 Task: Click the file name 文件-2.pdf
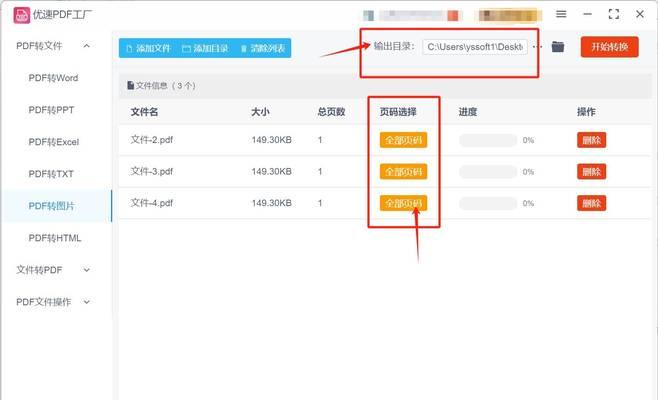151,140
